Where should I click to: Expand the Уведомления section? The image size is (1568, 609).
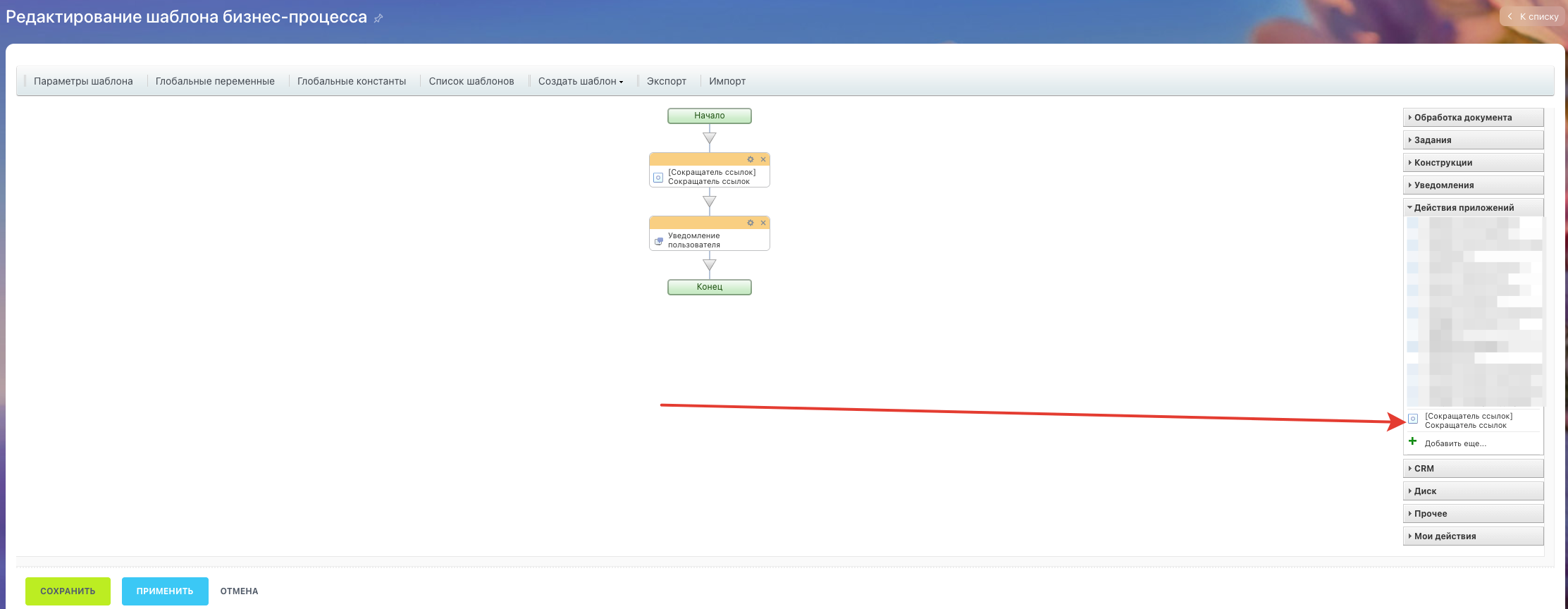tap(1473, 185)
